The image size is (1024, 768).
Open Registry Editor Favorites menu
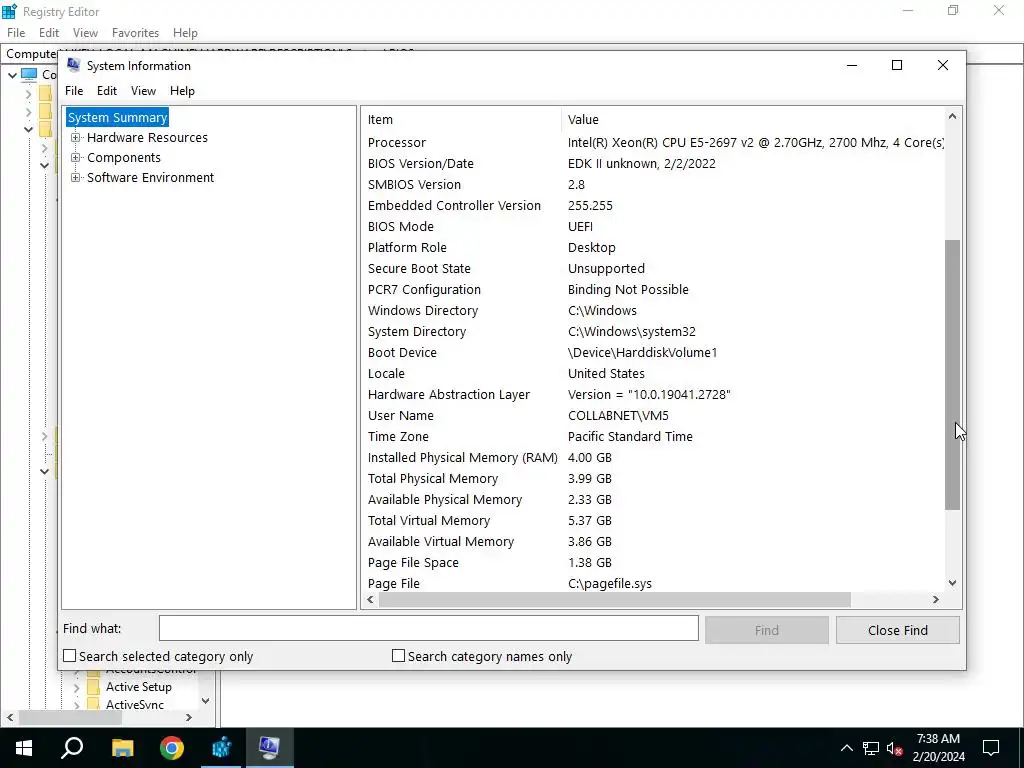[135, 33]
